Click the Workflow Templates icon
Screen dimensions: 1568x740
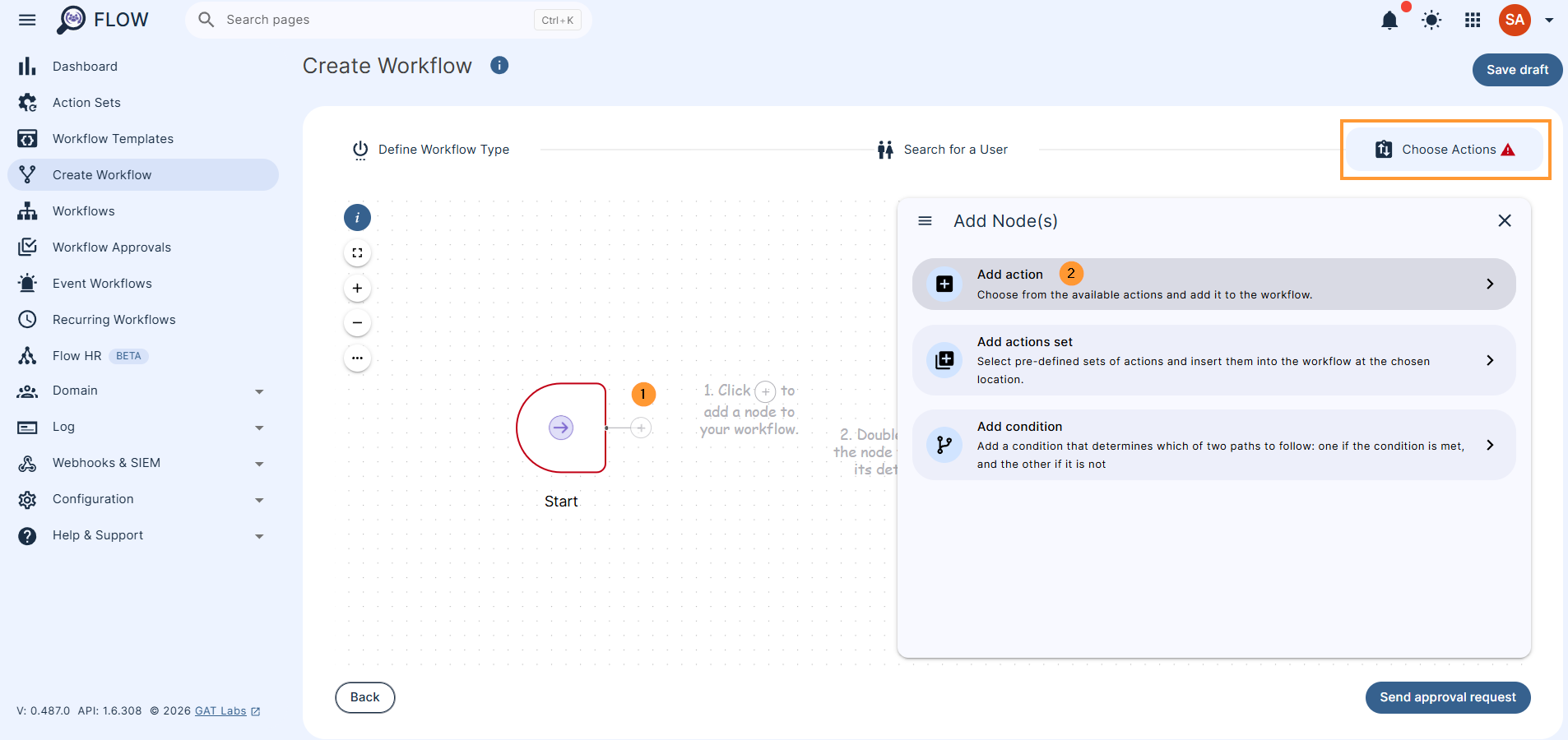tap(27, 139)
